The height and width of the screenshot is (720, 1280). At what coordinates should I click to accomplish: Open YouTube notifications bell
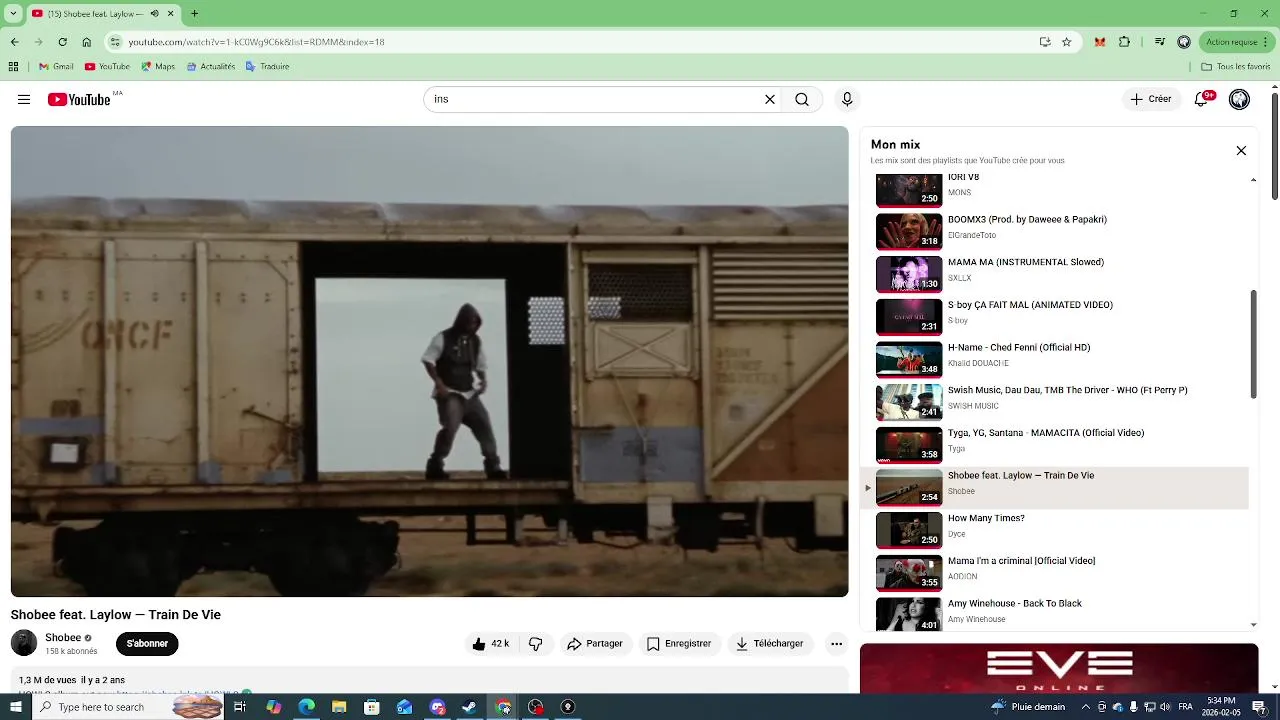coord(1202,99)
